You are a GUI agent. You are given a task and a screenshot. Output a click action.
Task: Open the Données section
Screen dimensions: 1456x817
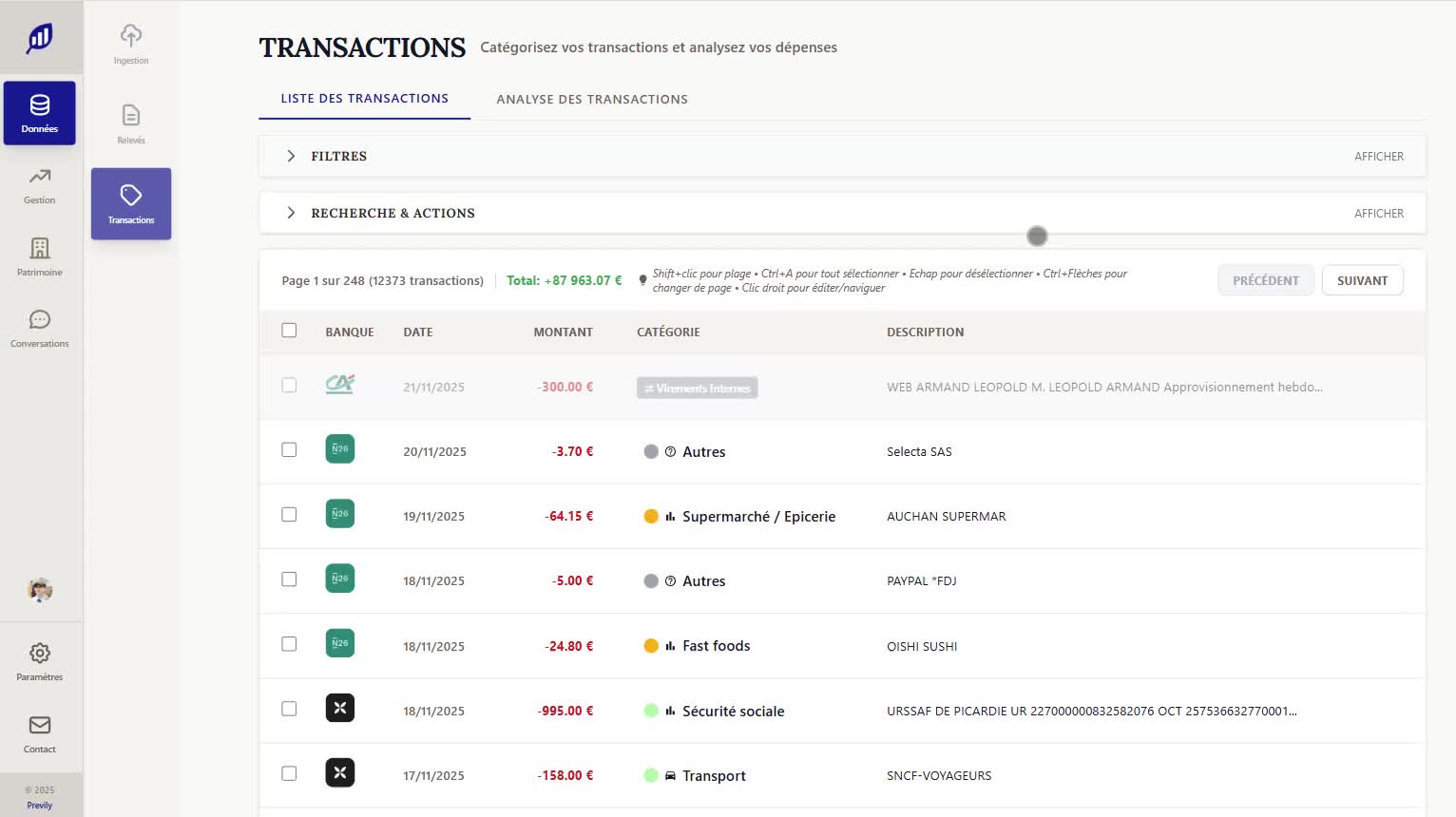point(39,113)
